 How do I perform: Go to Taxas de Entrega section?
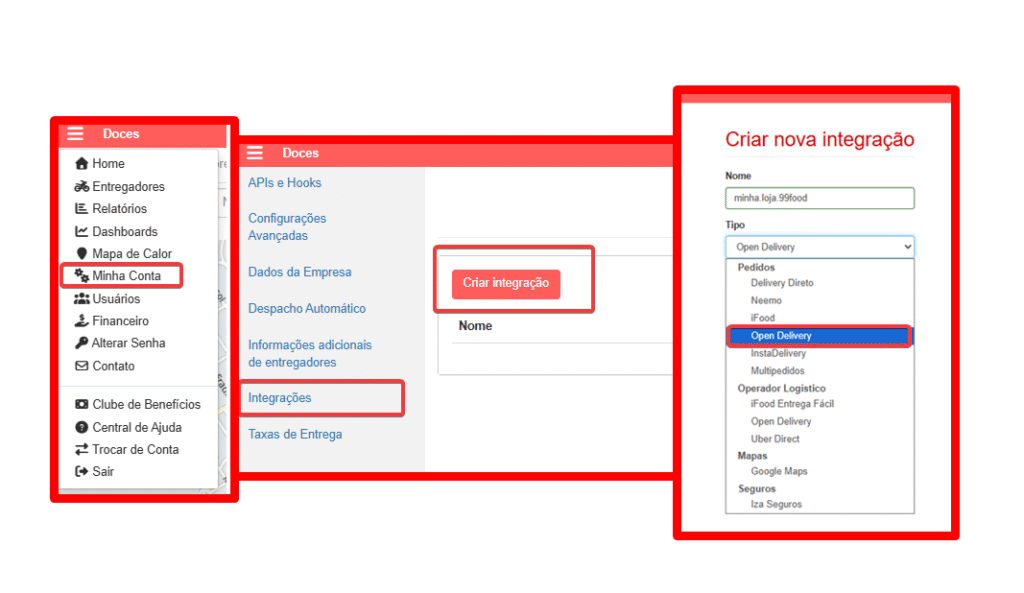click(295, 434)
